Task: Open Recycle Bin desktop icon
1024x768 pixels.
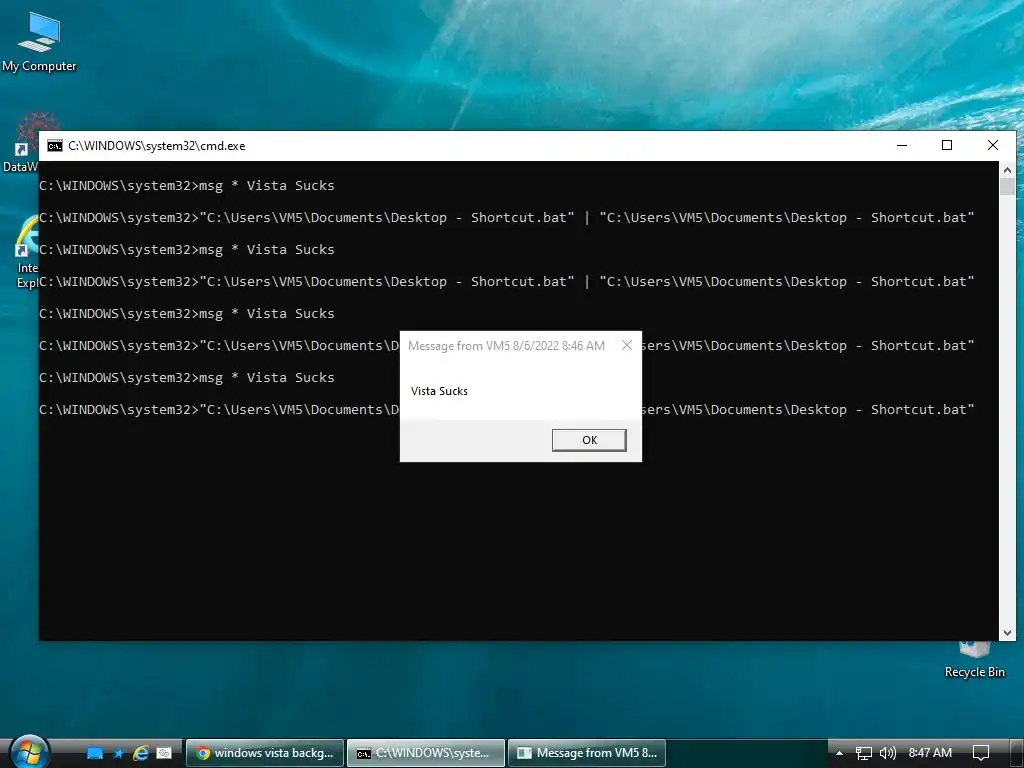Action: tap(974, 660)
